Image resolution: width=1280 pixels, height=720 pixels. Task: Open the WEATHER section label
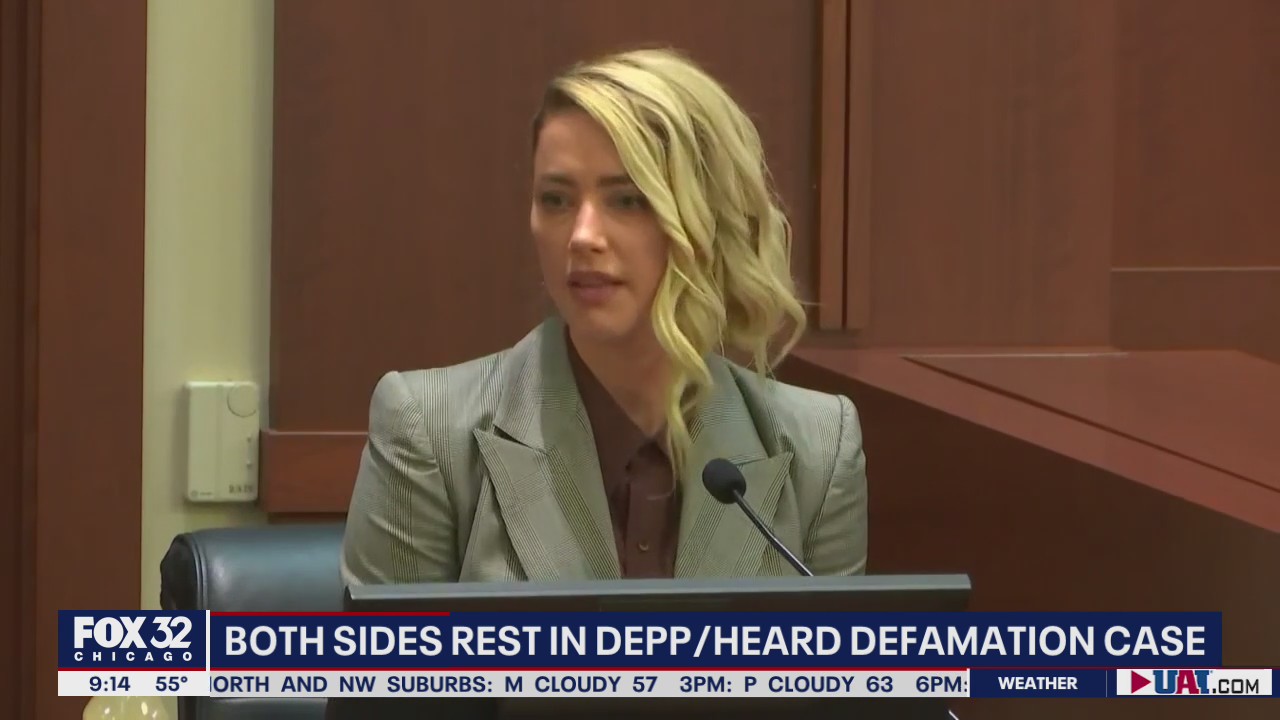(x=1040, y=685)
